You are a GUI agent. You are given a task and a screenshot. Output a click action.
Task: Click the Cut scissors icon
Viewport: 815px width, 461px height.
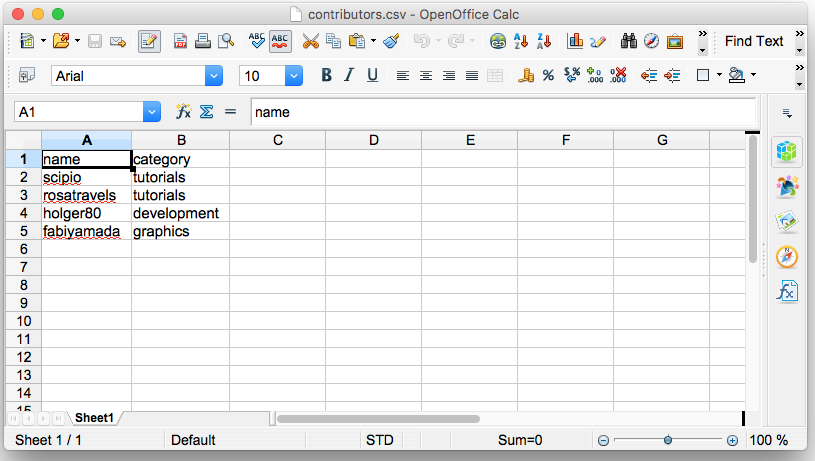tap(310, 41)
